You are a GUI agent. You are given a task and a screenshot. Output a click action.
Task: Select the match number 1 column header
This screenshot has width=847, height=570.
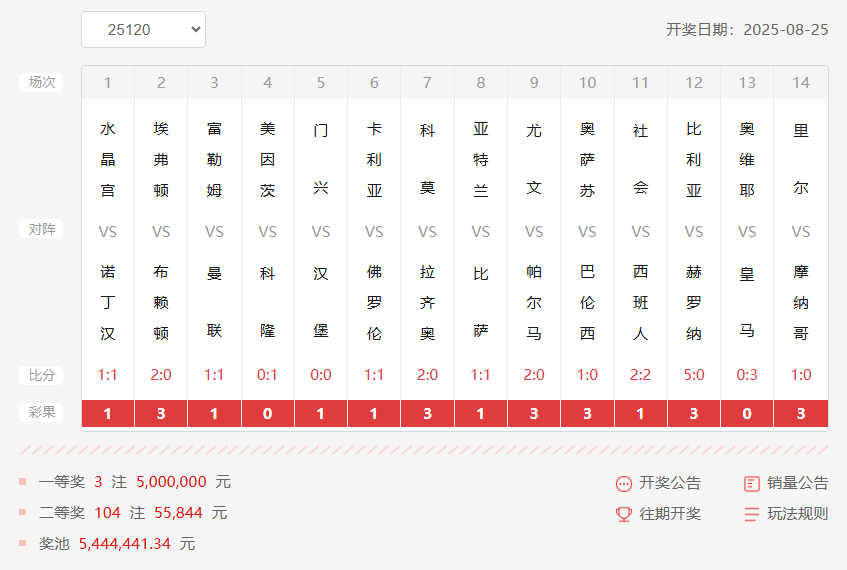(x=108, y=83)
